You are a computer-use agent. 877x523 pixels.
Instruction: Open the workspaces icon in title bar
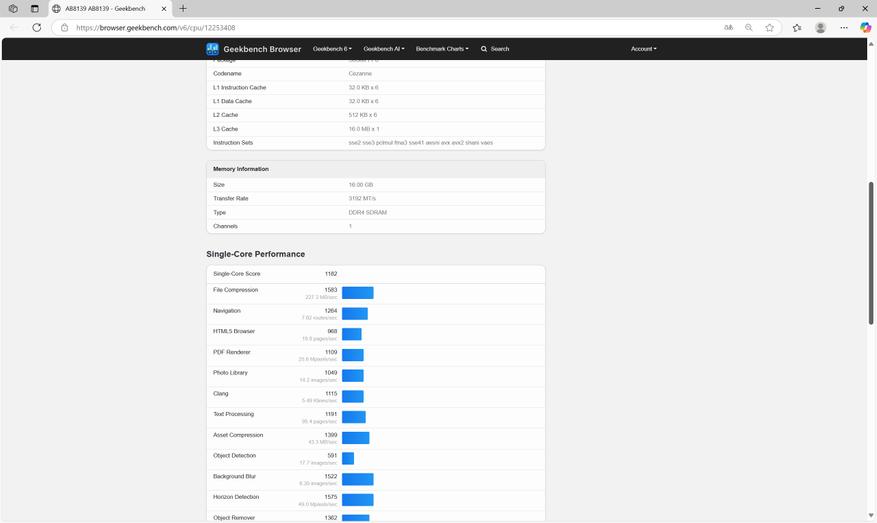click(13, 8)
